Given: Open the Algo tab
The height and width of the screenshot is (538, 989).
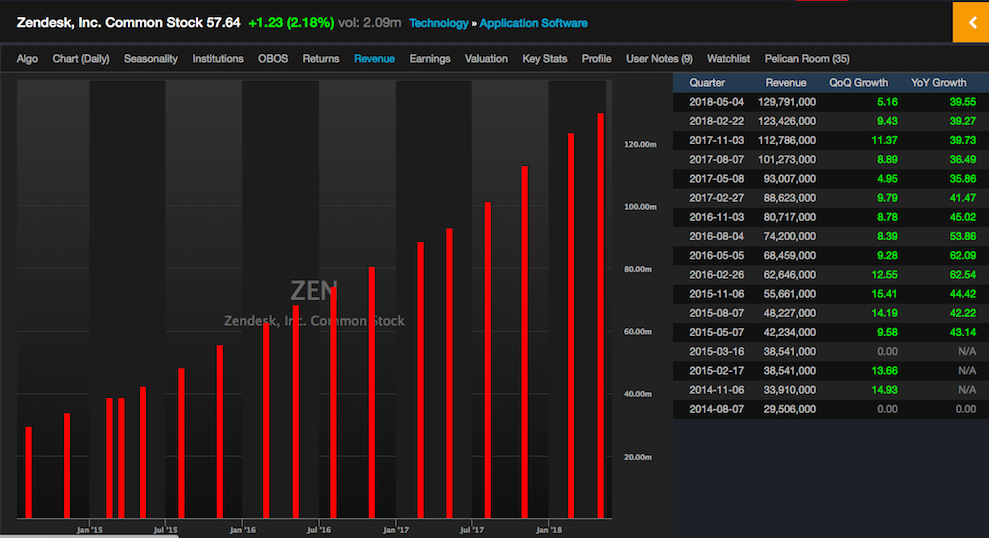Looking at the screenshot, I should pos(27,59).
